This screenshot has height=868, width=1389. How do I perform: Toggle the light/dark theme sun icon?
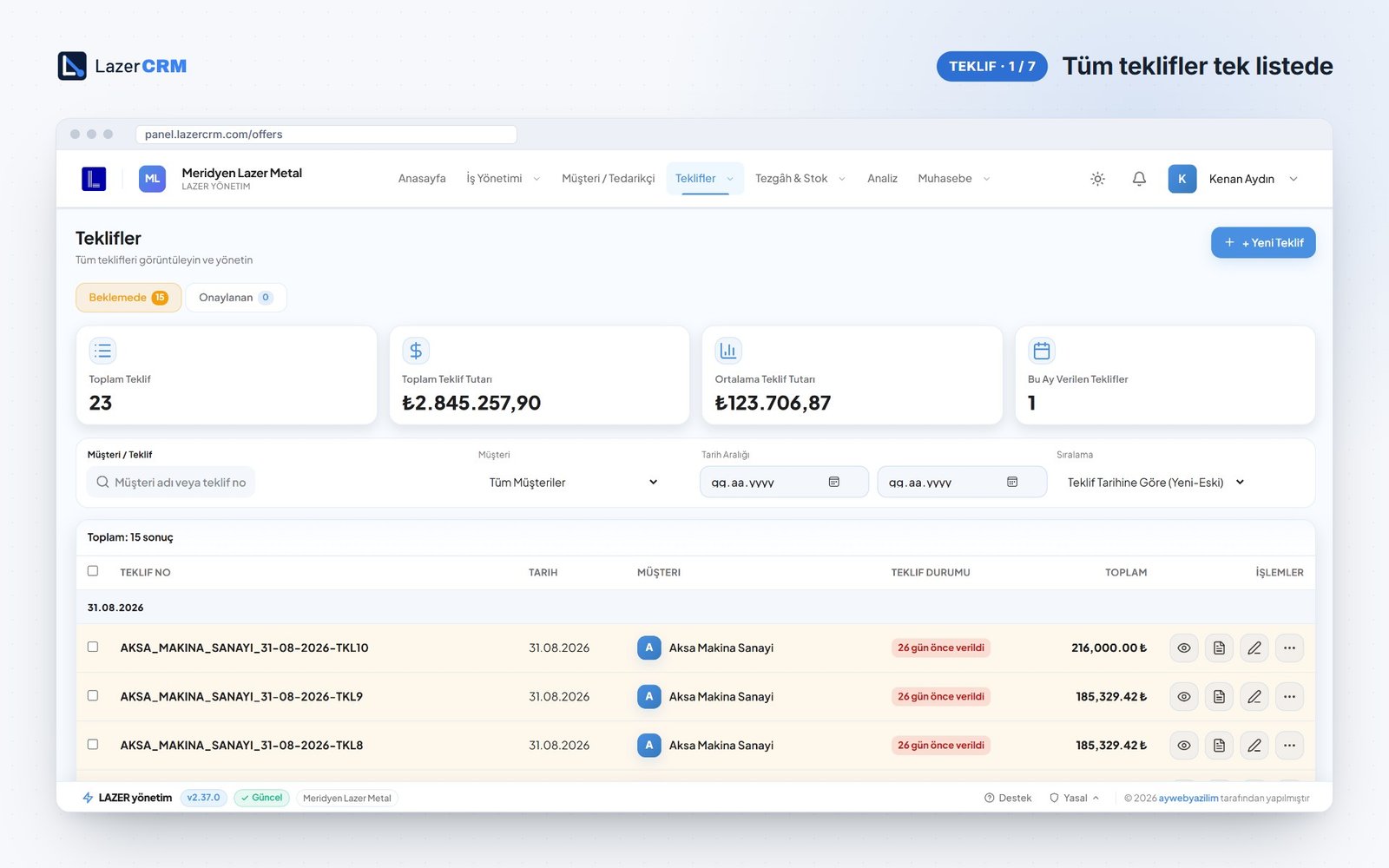(1097, 179)
